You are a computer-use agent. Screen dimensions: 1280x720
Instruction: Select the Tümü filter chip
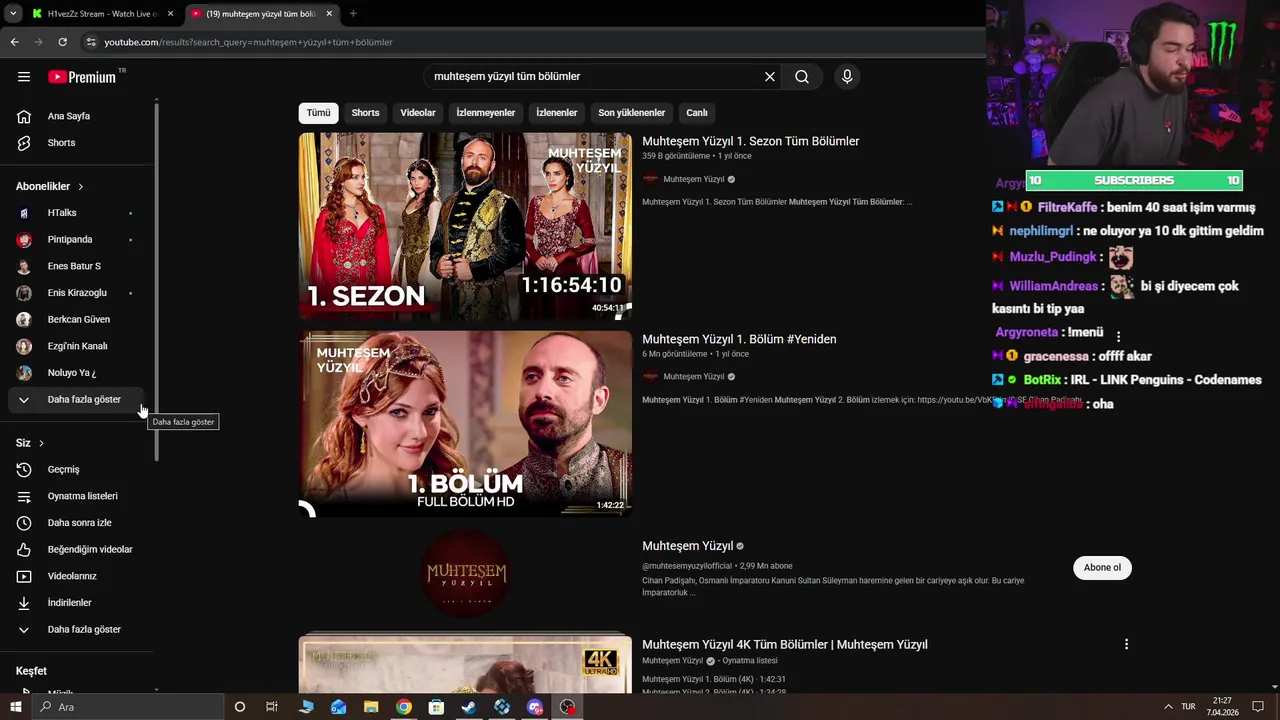tap(318, 113)
